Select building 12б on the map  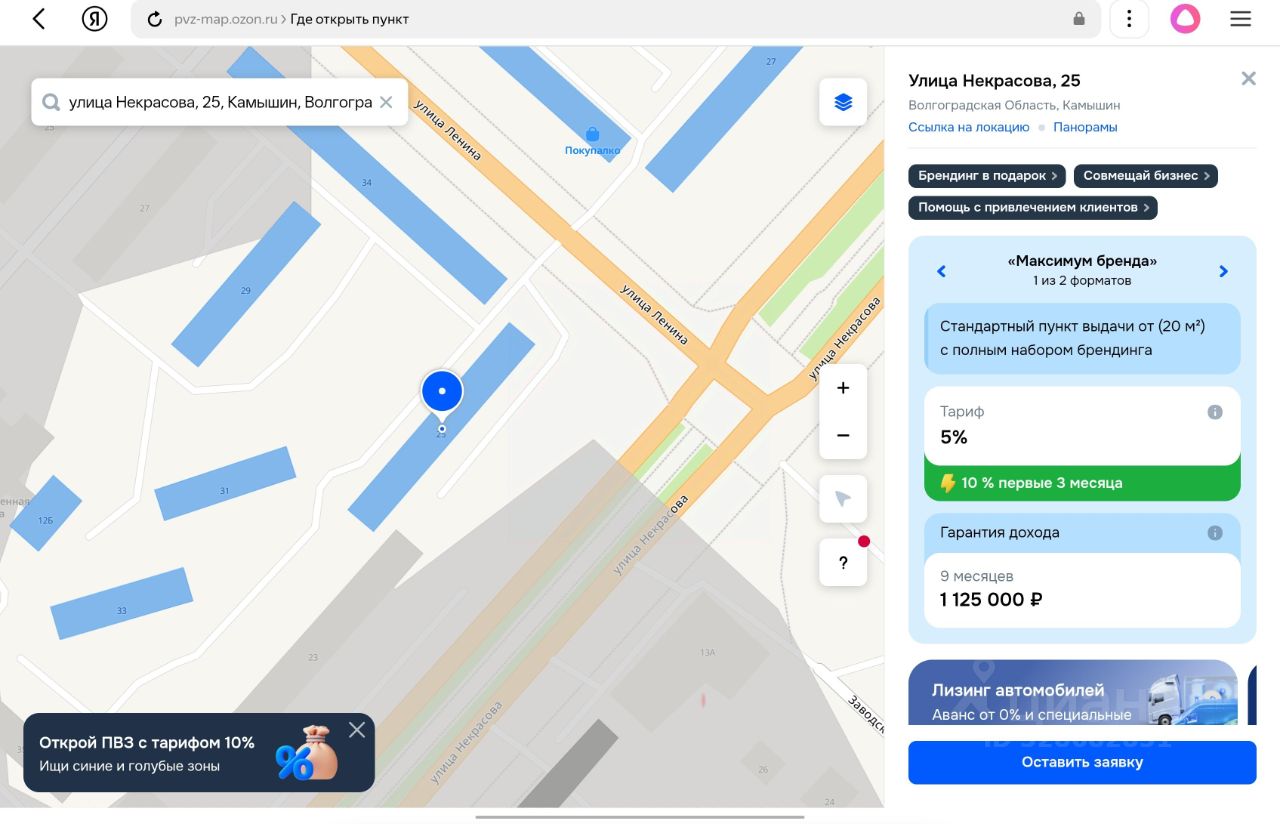tap(45, 513)
